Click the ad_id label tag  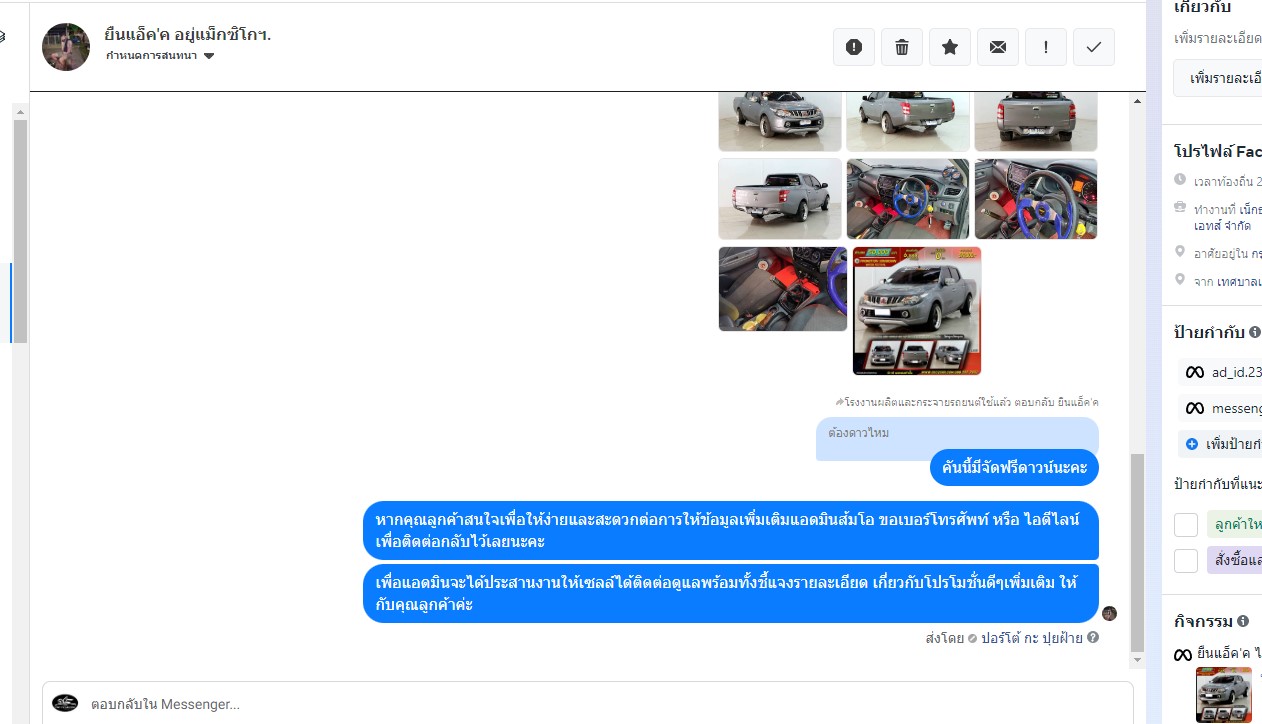1220,372
